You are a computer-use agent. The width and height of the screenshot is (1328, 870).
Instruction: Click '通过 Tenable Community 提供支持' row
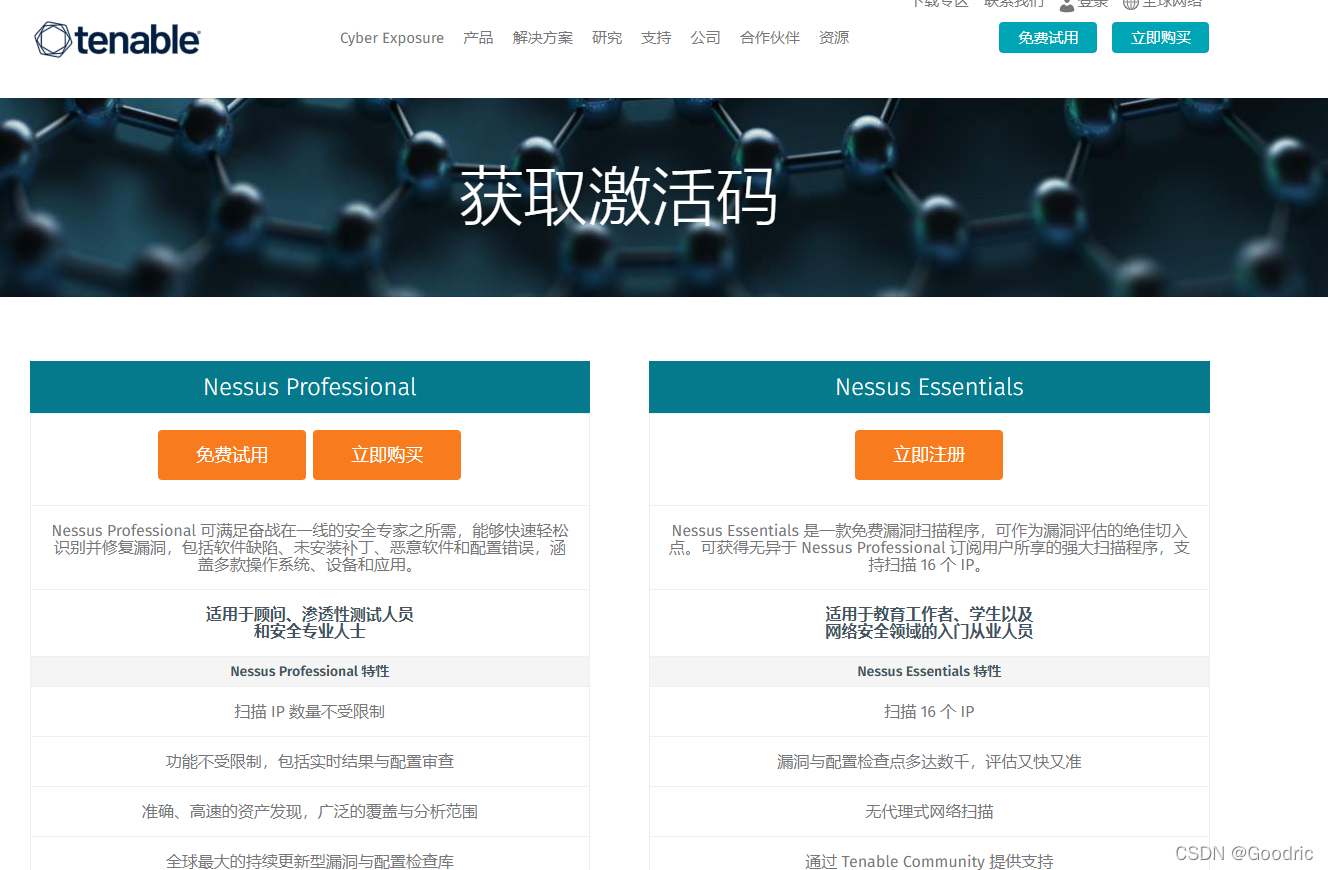coord(929,854)
